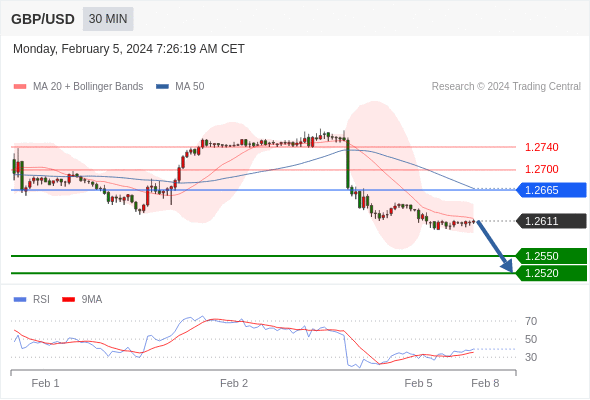This screenshot has width=590, height=400.
Task: Click the RSI legend label
Action: [x=41, y=300]
